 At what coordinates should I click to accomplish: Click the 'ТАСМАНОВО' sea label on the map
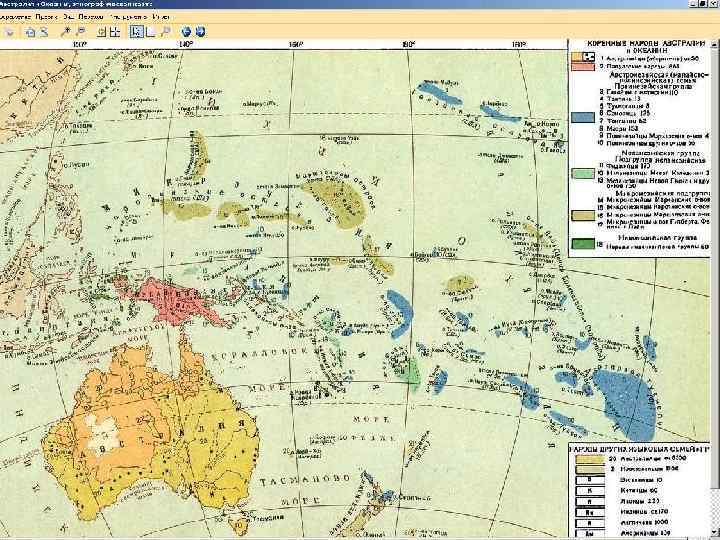[305, 481]
